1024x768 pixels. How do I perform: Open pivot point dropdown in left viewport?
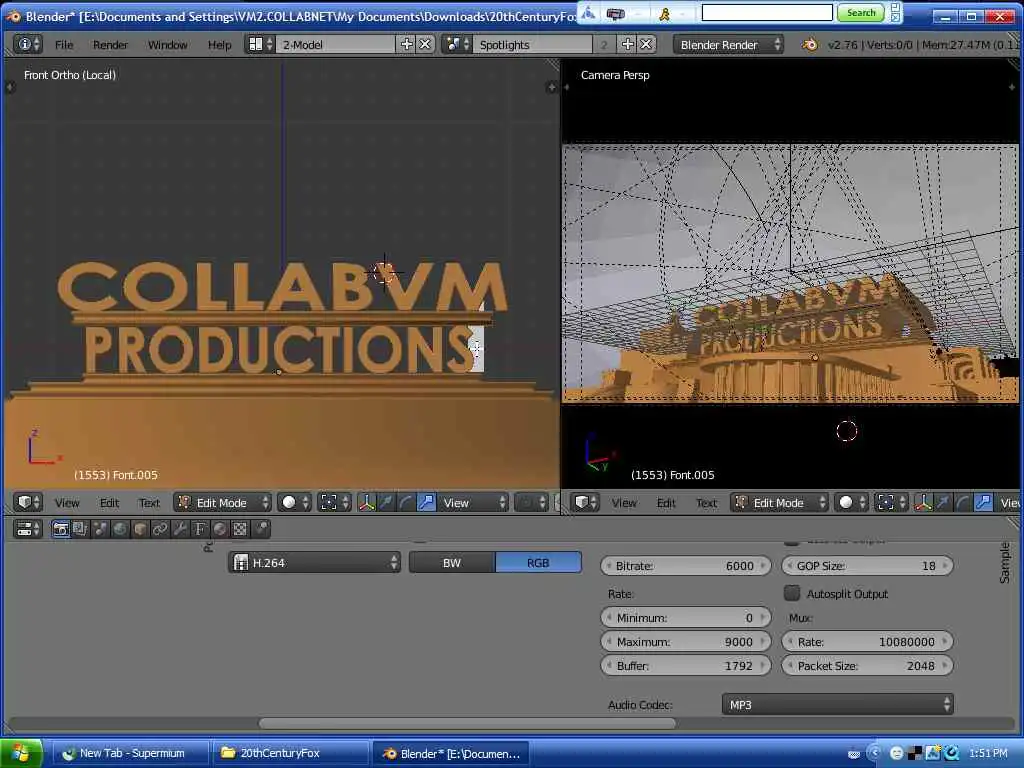pos(335,502)
